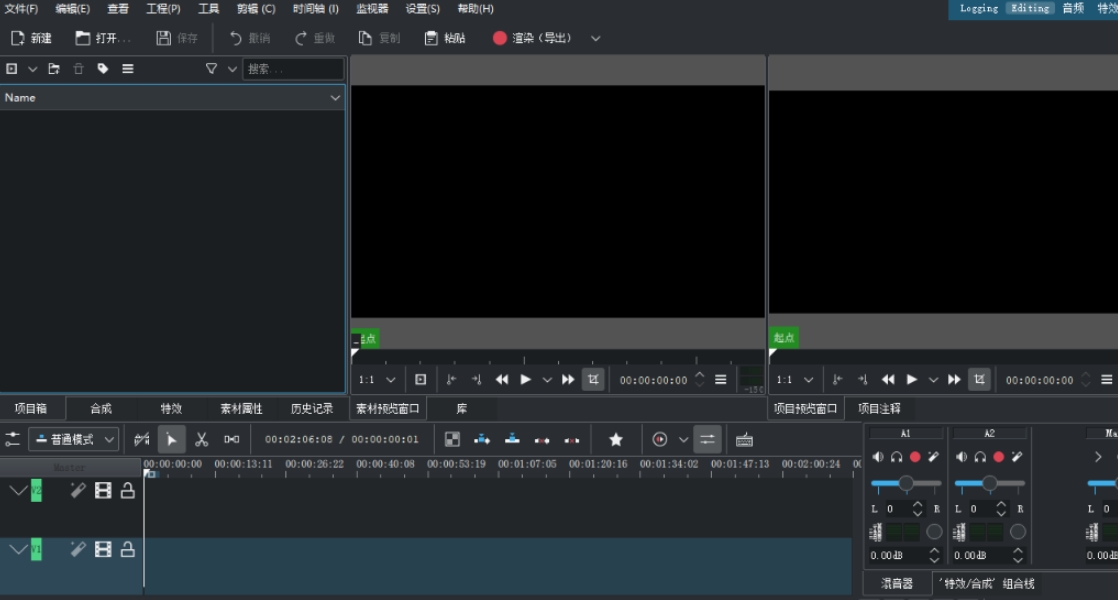Select the razor (scissors) tool in timeline toolbar
Viewport: 1118px width, 600px height.
pos(201,439)
